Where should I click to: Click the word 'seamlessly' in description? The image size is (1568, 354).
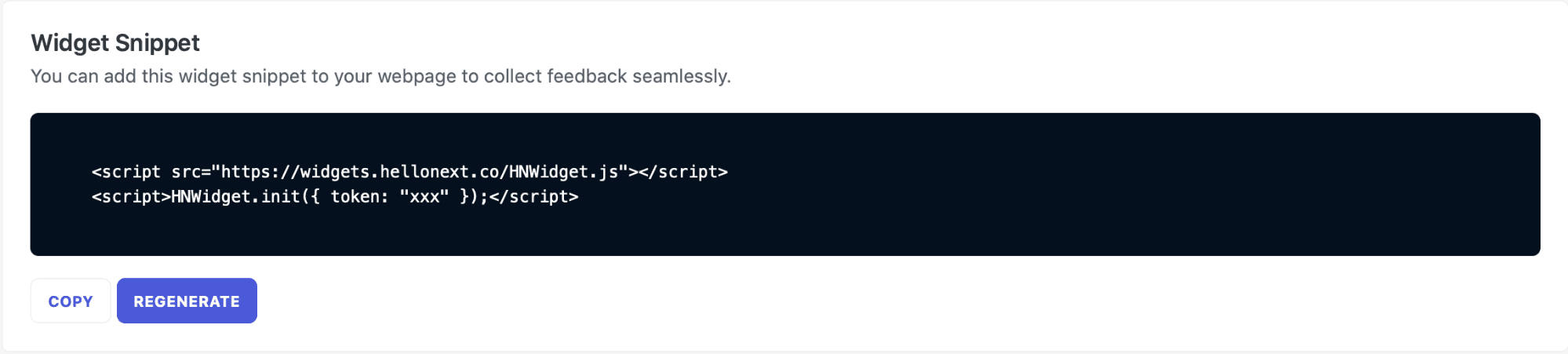679,76
